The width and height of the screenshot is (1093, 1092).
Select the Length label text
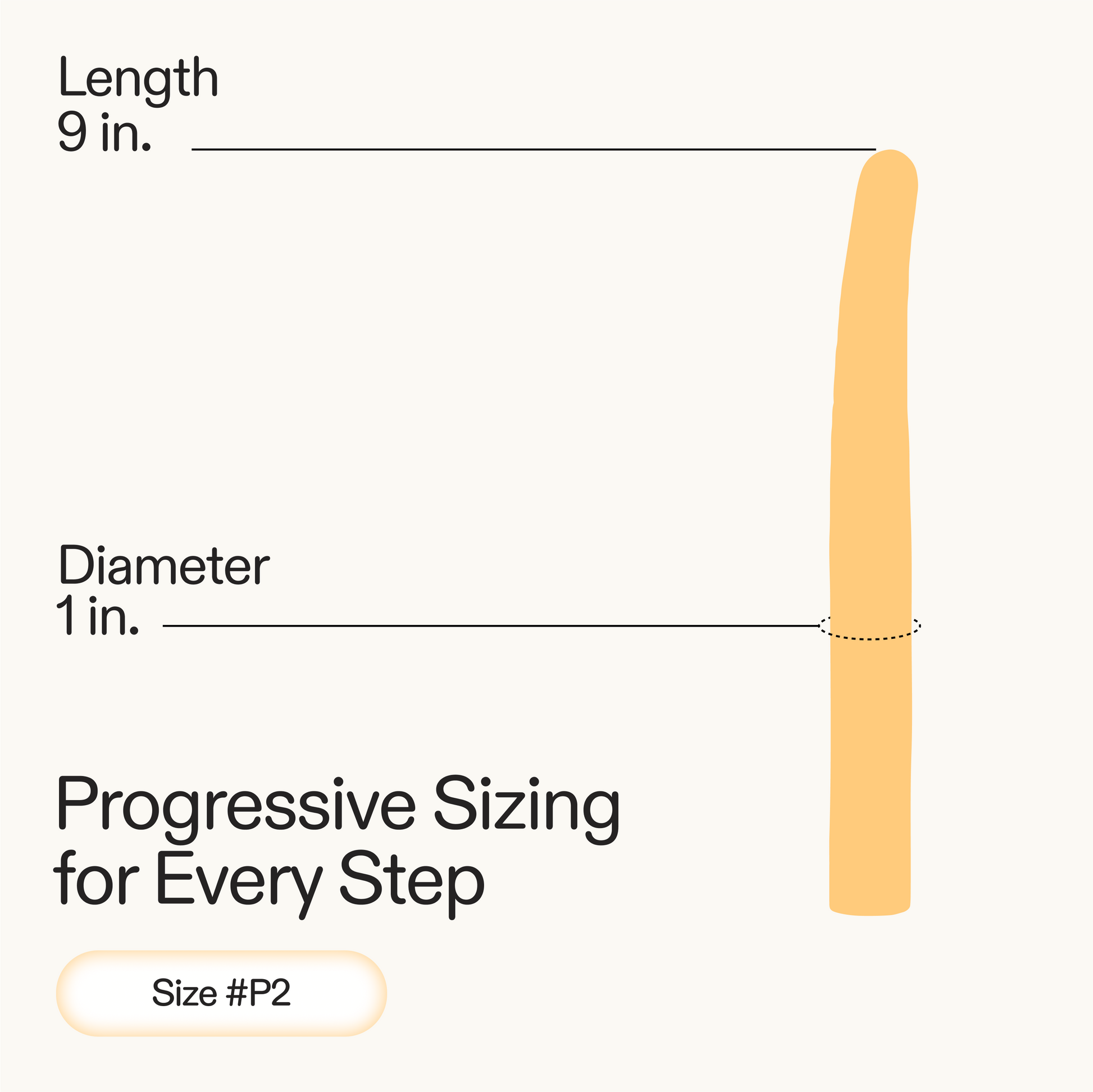[x=138, y=79]
